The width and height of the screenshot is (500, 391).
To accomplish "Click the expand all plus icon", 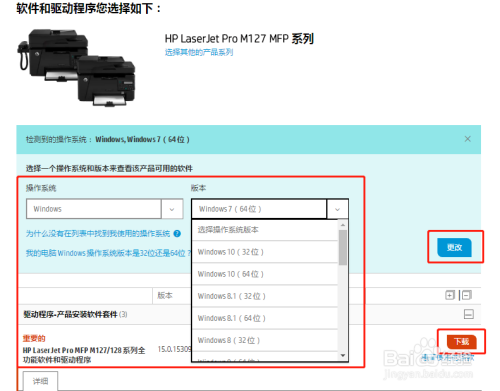I will 450,295.
